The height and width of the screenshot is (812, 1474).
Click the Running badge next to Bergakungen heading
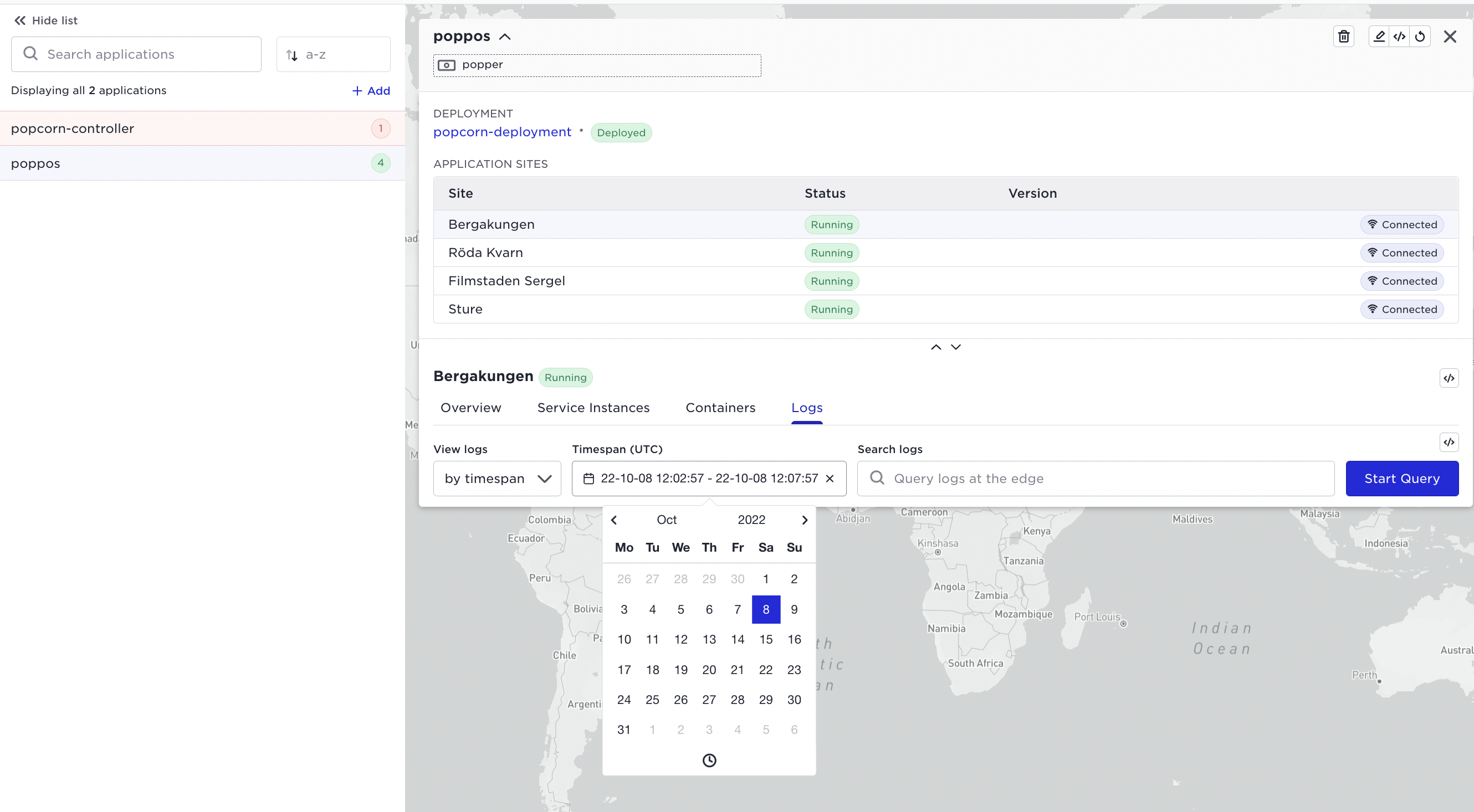565,377
